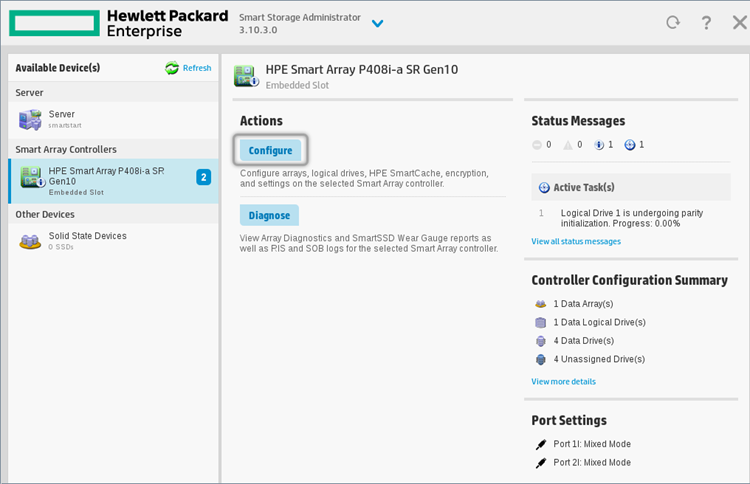Click the P408i-a controller icon in sidebar
750x484 pixels.
(x=33, y=177)
